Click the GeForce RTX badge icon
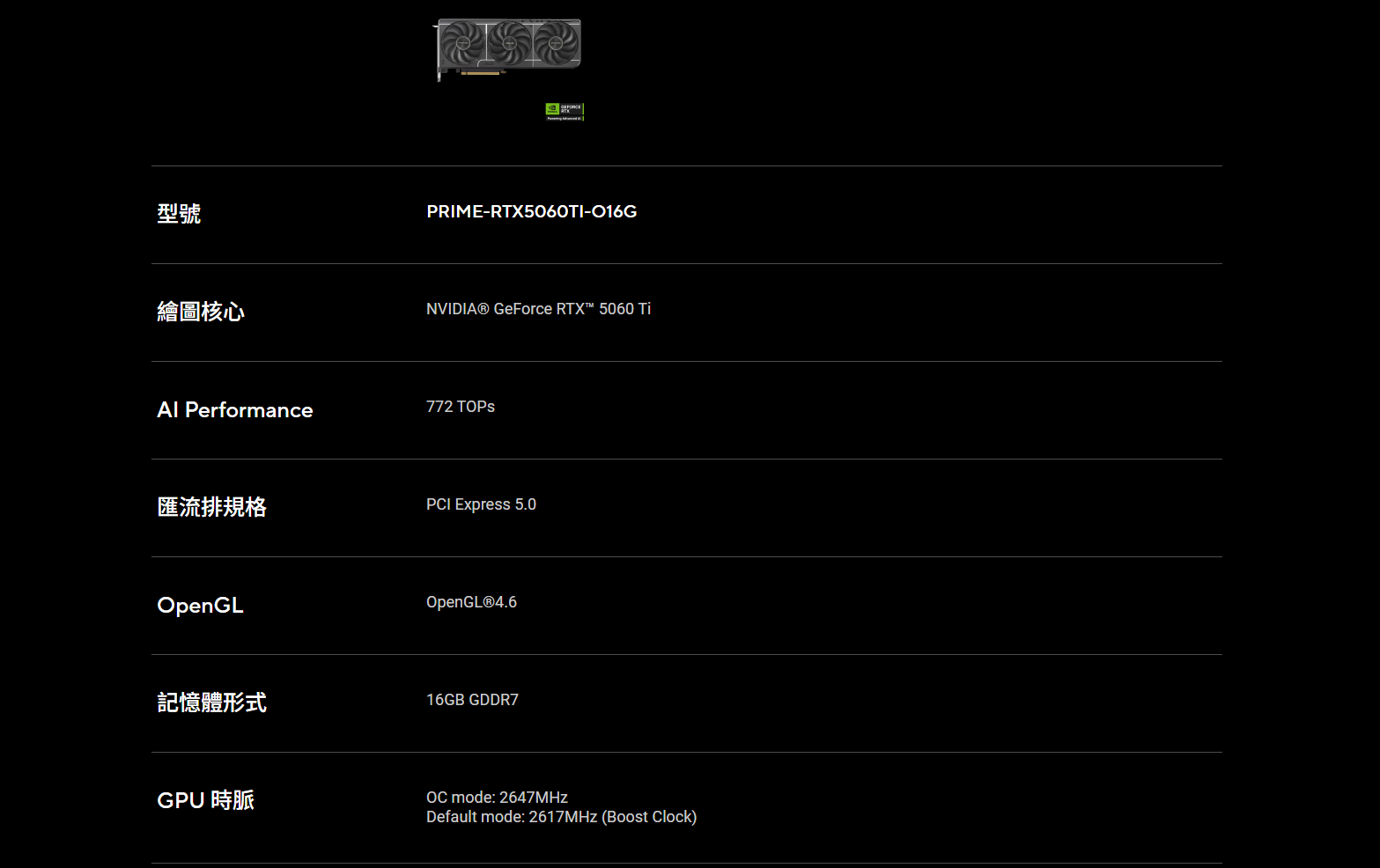The image size is (1380, 868). point(565,112)
